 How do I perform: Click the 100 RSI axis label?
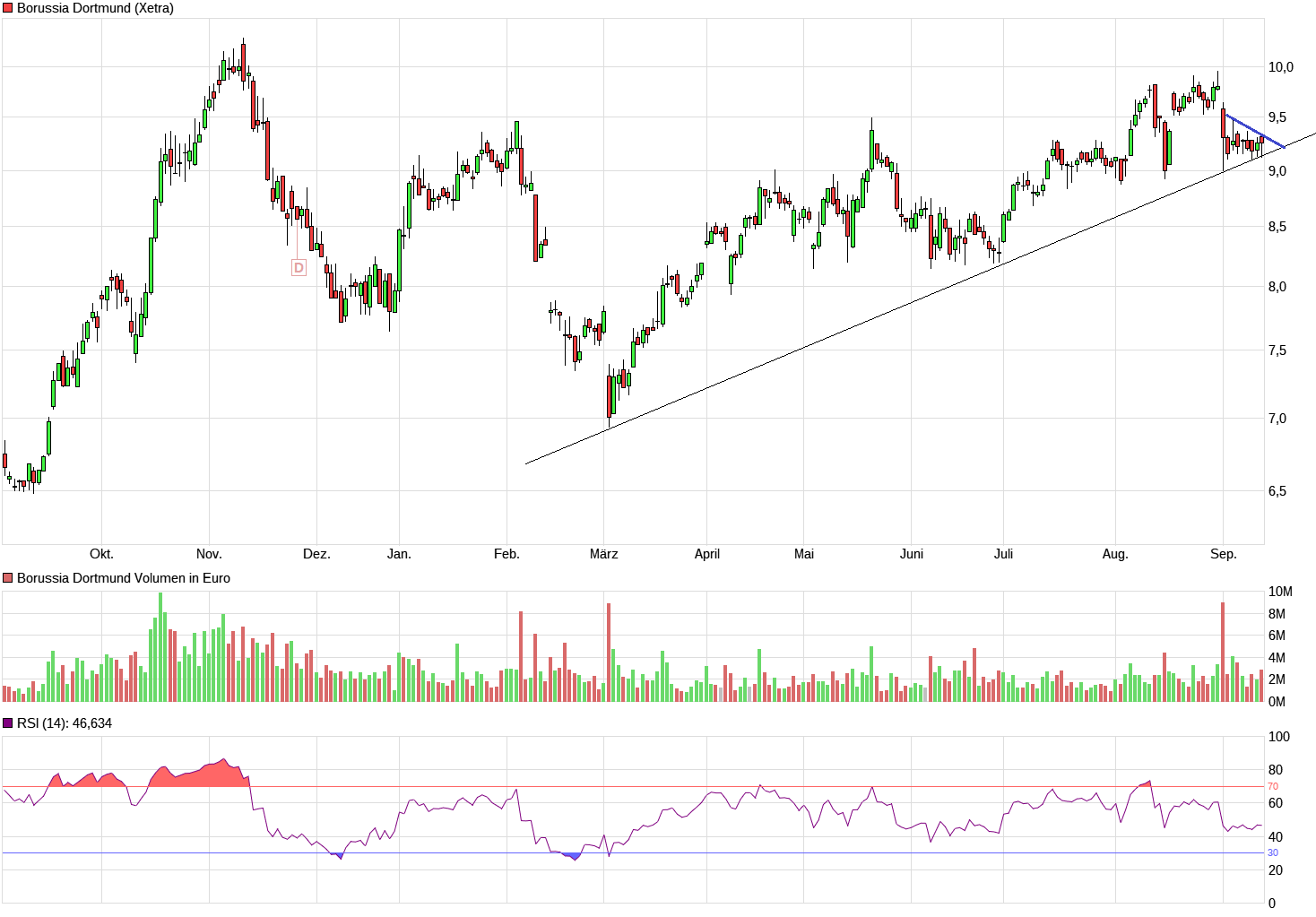[1279, 737]
